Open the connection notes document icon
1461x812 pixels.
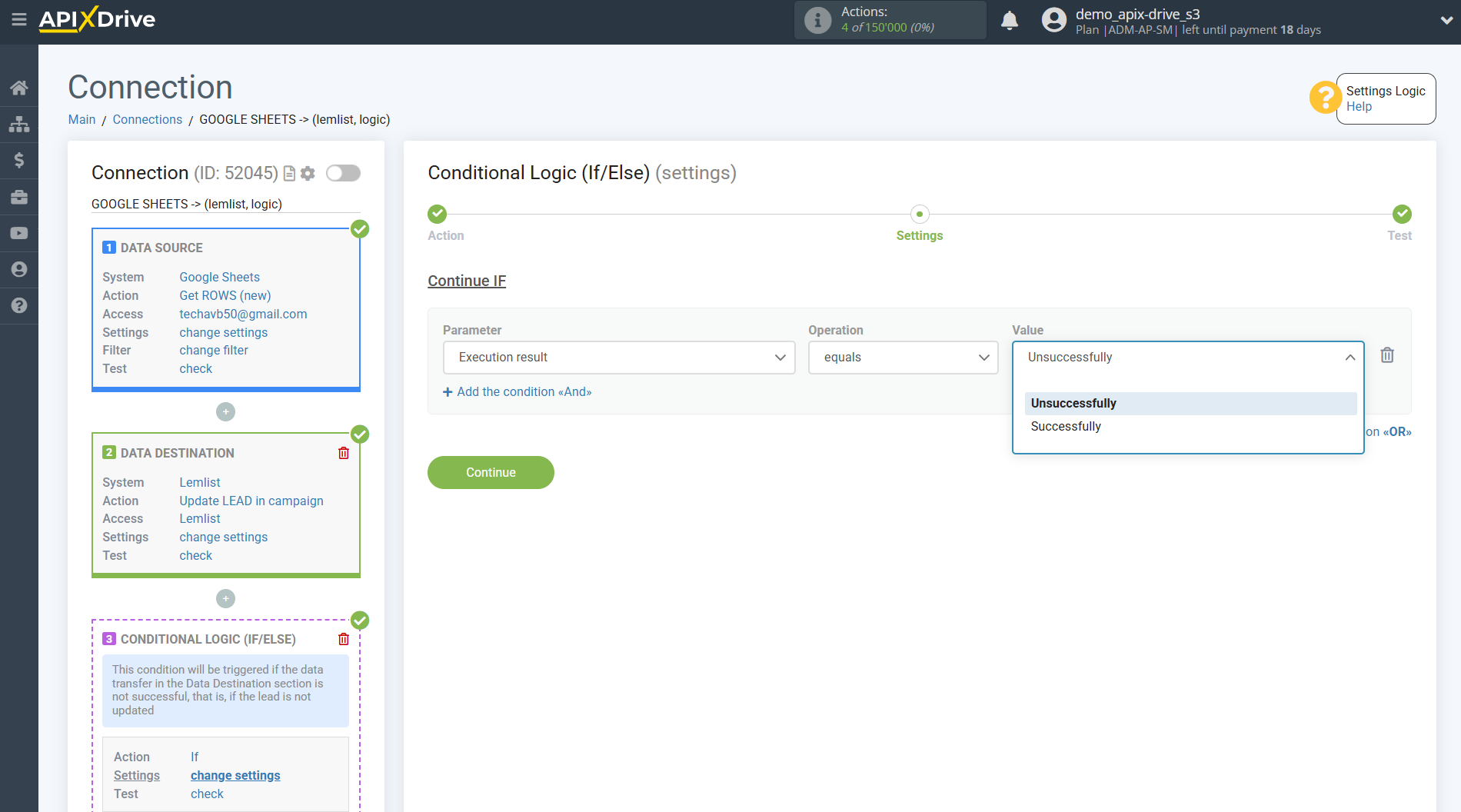tap(289, 174)
